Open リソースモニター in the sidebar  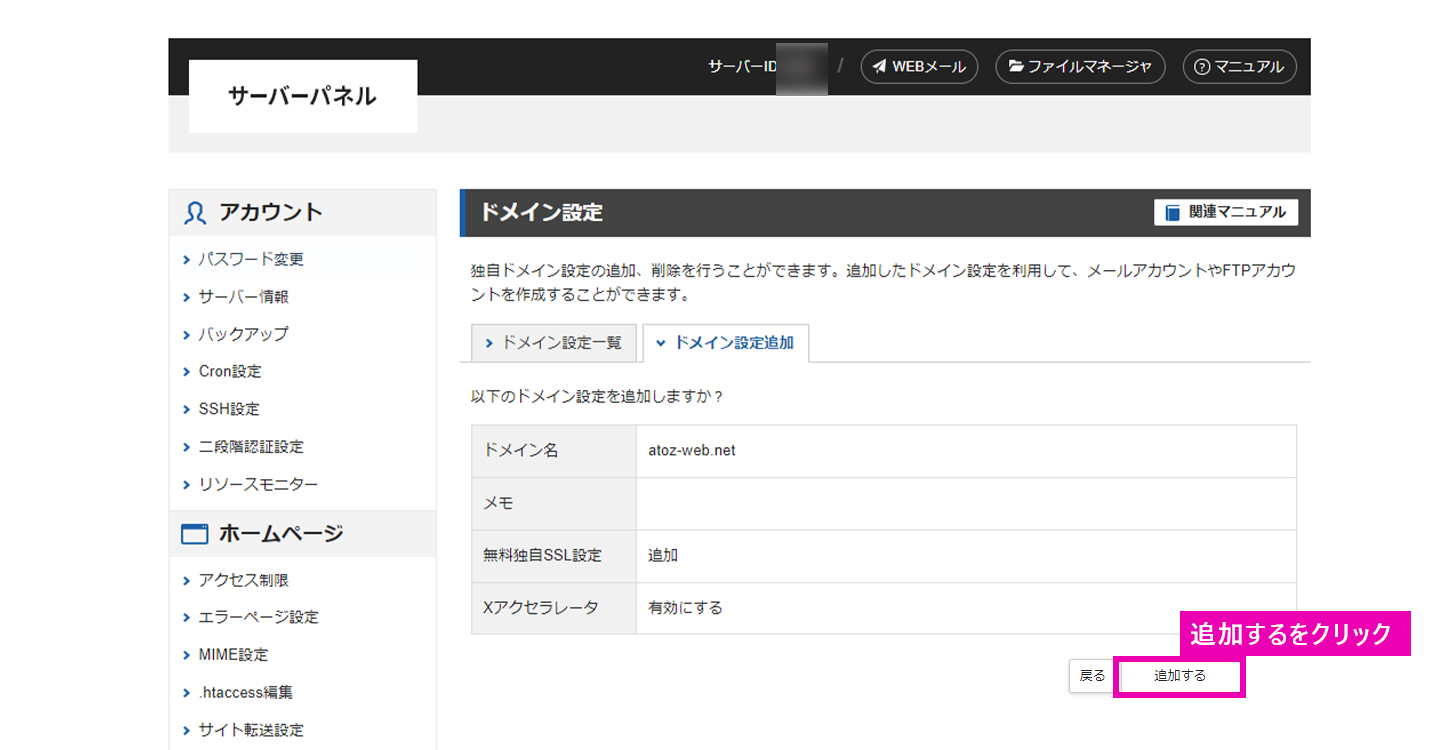[258, 485]
